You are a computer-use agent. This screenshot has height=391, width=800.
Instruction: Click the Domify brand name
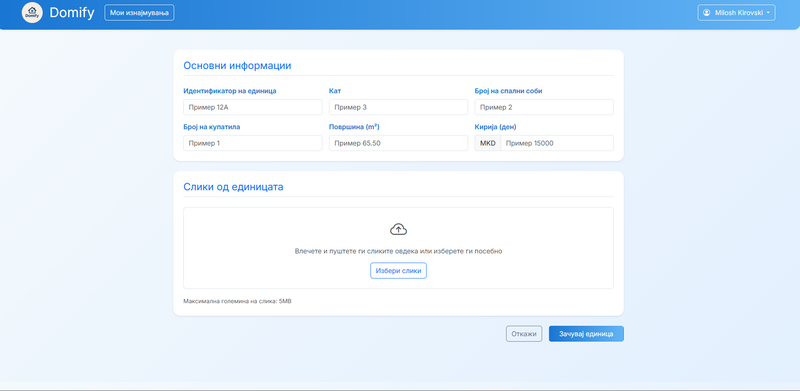point(72,13)
